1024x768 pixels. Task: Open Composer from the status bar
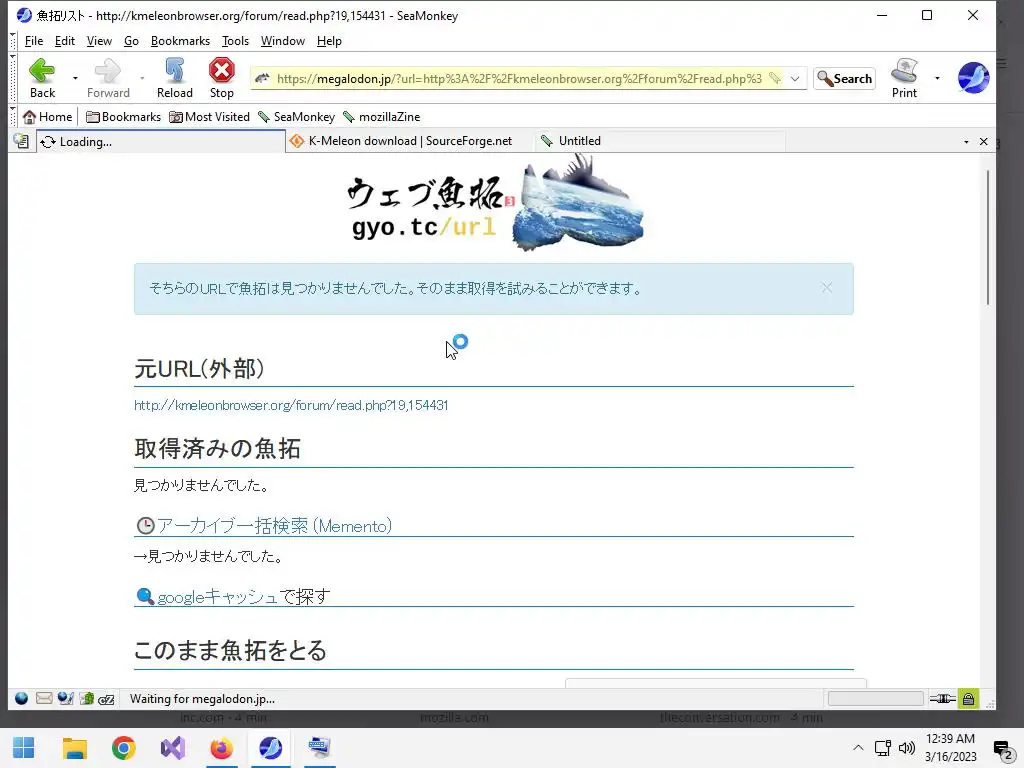65,699
